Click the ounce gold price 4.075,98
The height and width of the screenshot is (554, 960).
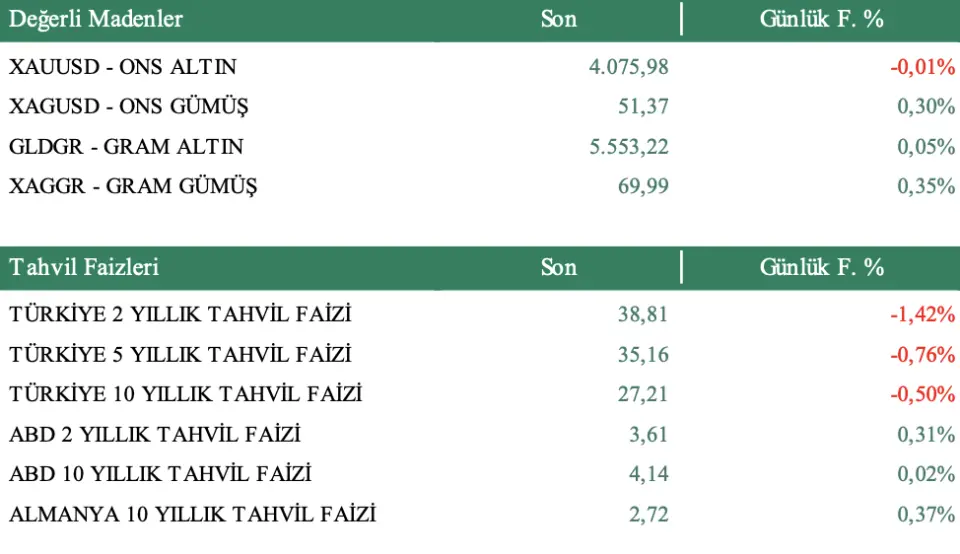628,67
